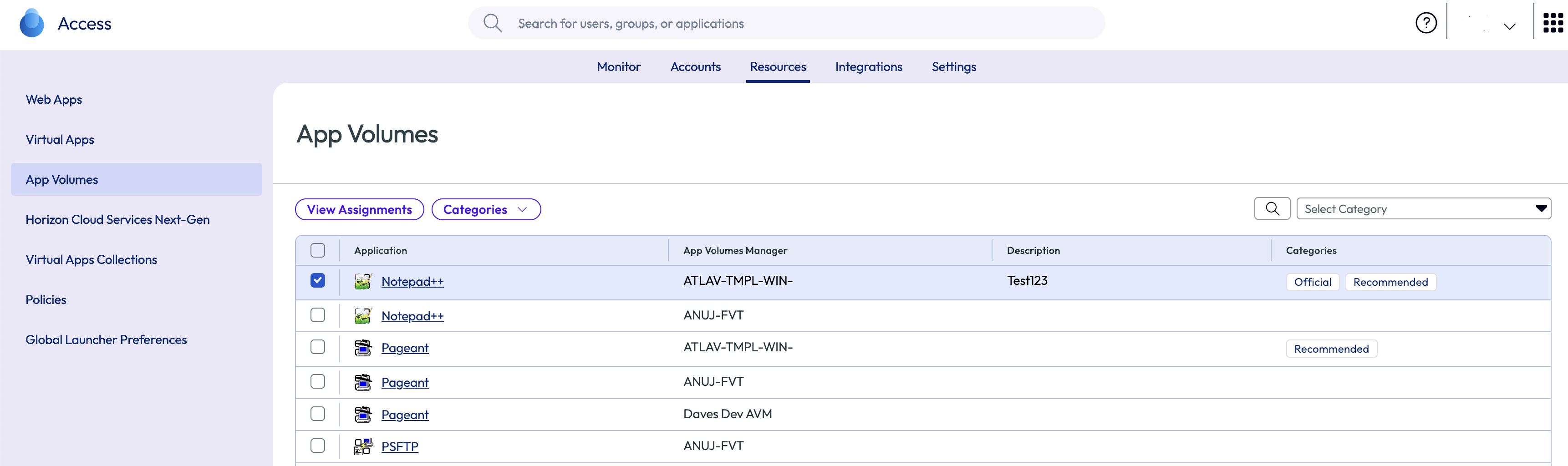Image resolution: width=1568 pixels, height=466 pixels.
Task: Toggle the select-all checkbox in table header
Action: coord(318,250)
